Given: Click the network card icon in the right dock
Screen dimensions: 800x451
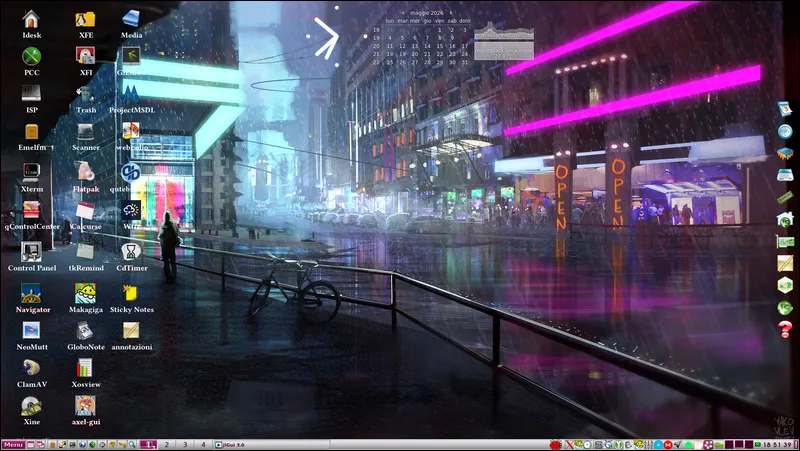Looking at the screenshot, I should pos(785,241).
